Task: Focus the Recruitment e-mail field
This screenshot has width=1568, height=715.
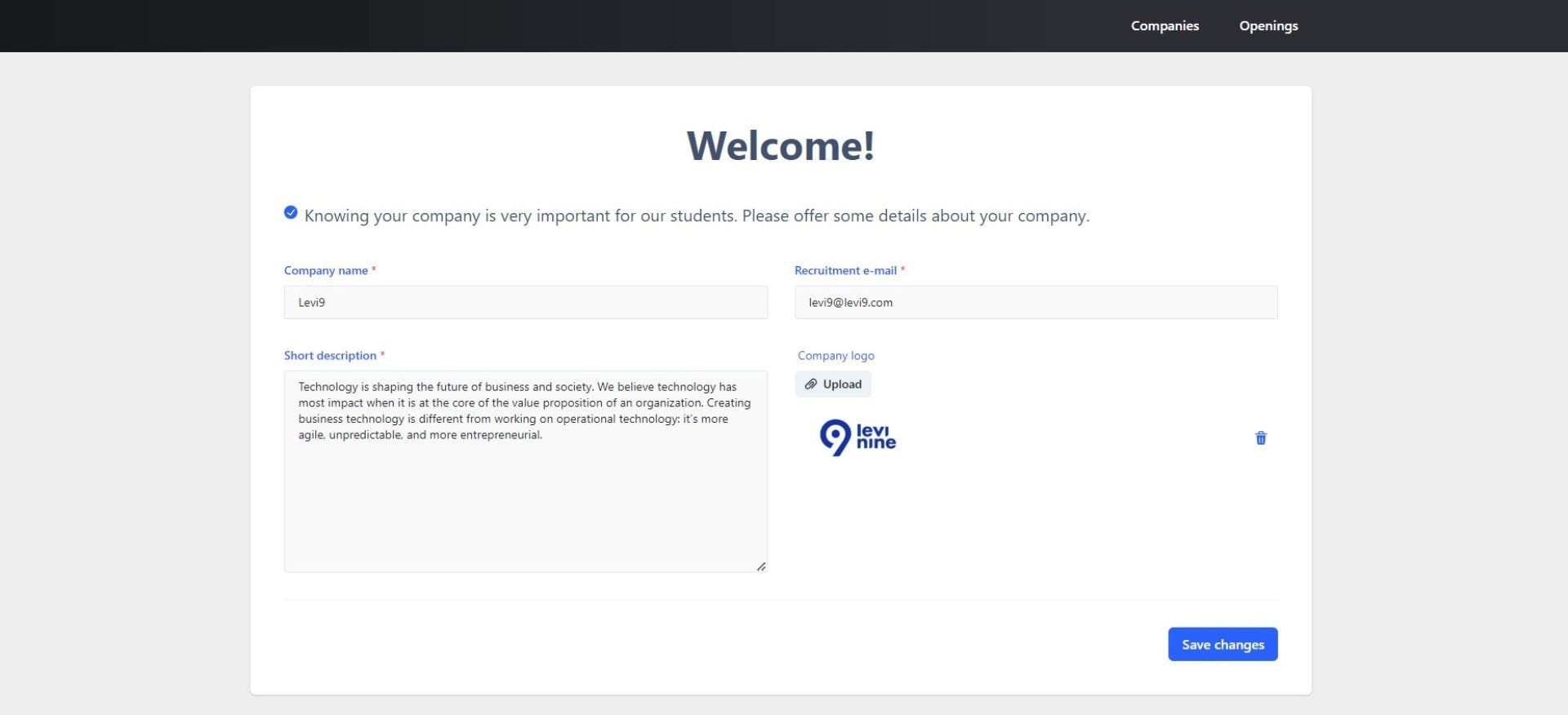Action: click(1036, 303)
